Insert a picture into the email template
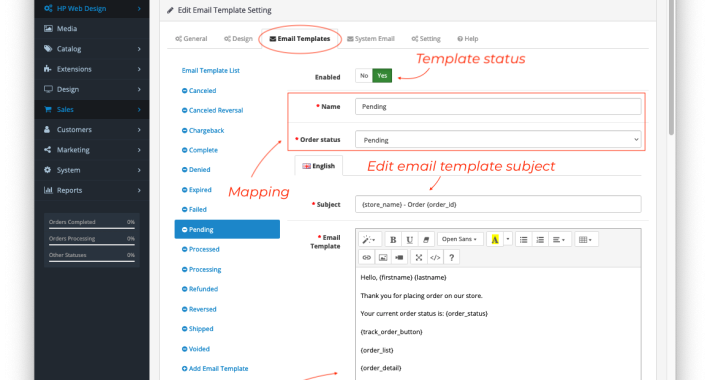710x380 pixels. point(383,257)
